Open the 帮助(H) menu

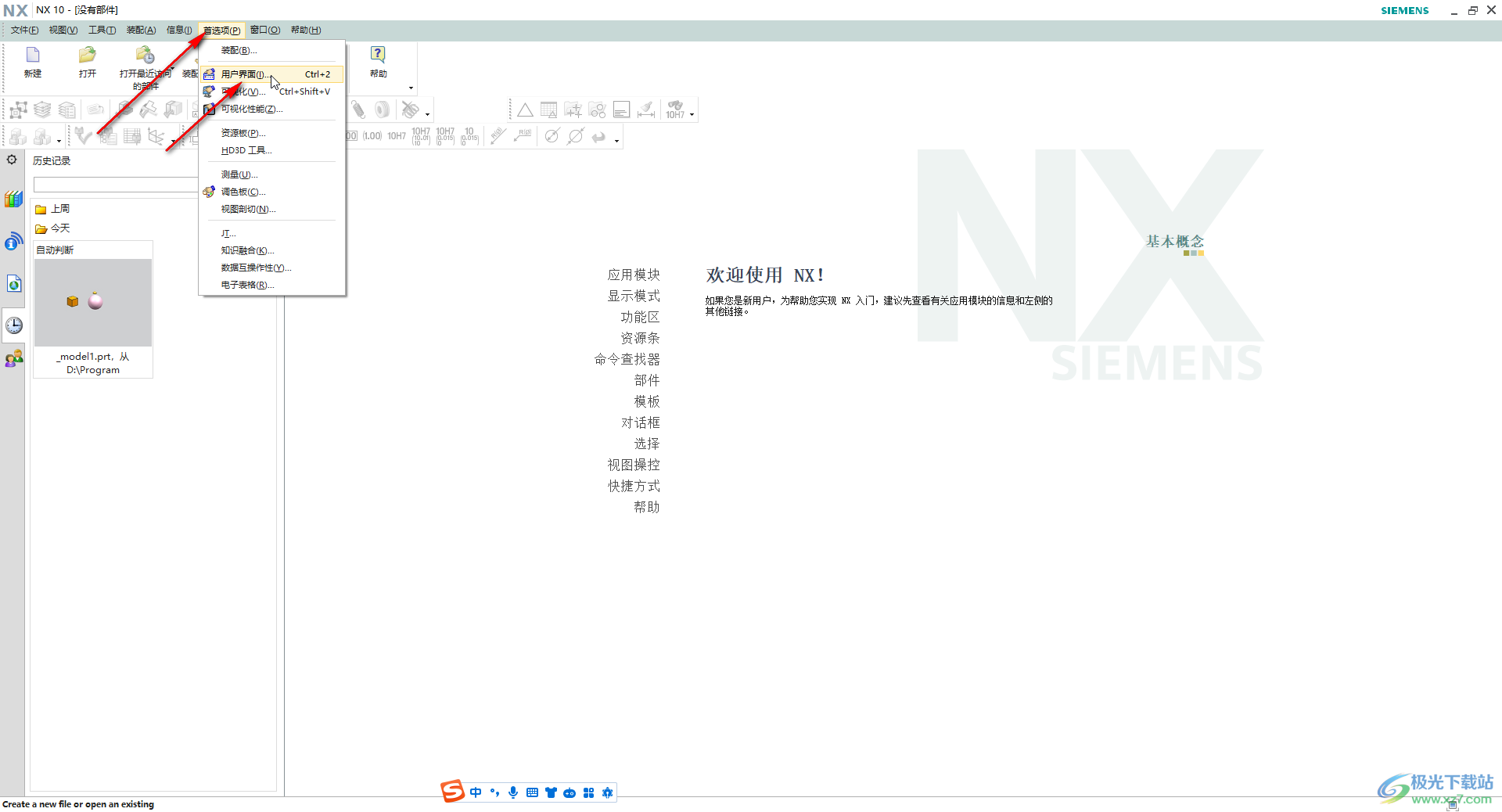click(306, 30)
